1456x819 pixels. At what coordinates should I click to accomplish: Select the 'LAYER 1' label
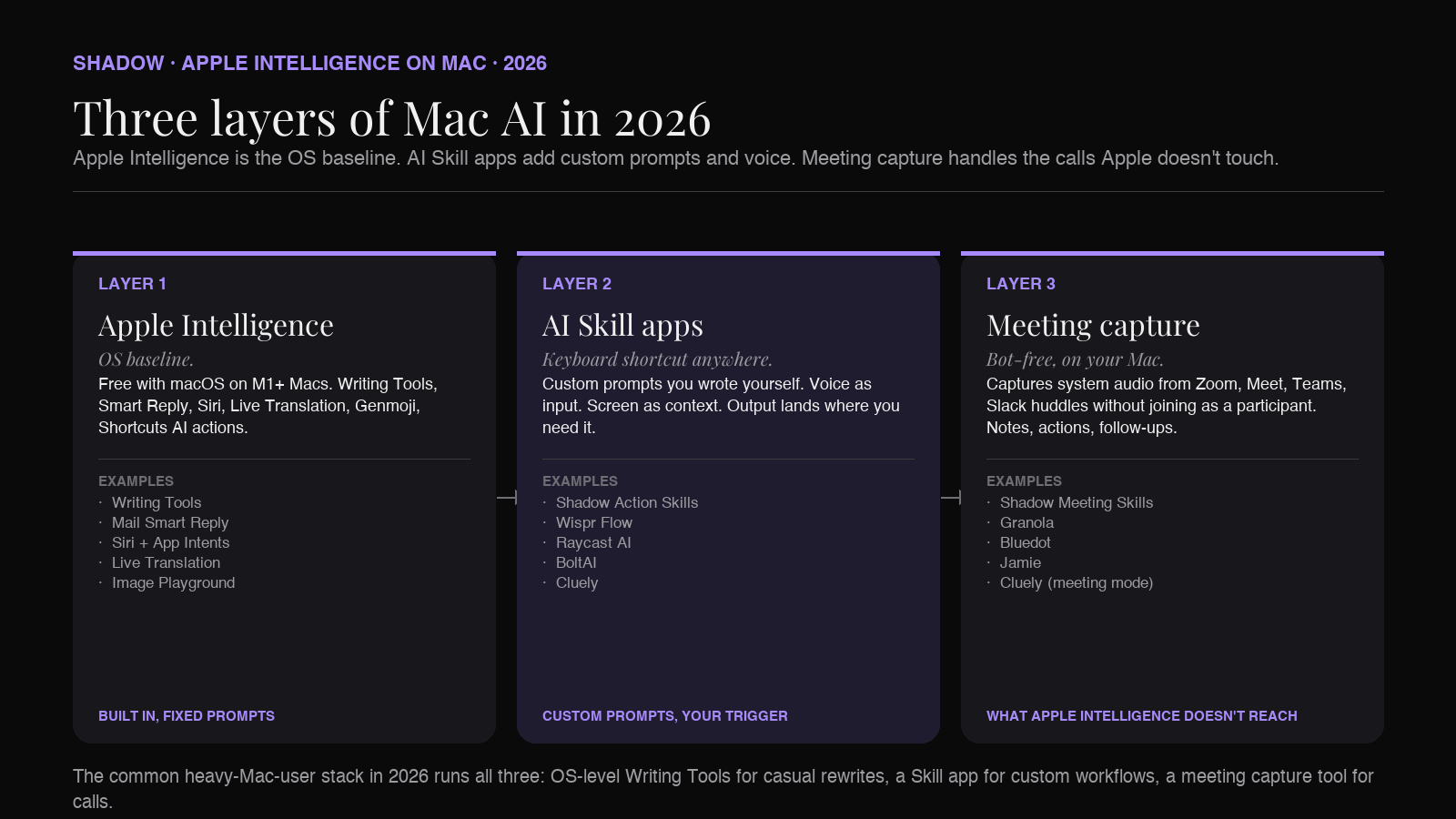pos(132,284)
